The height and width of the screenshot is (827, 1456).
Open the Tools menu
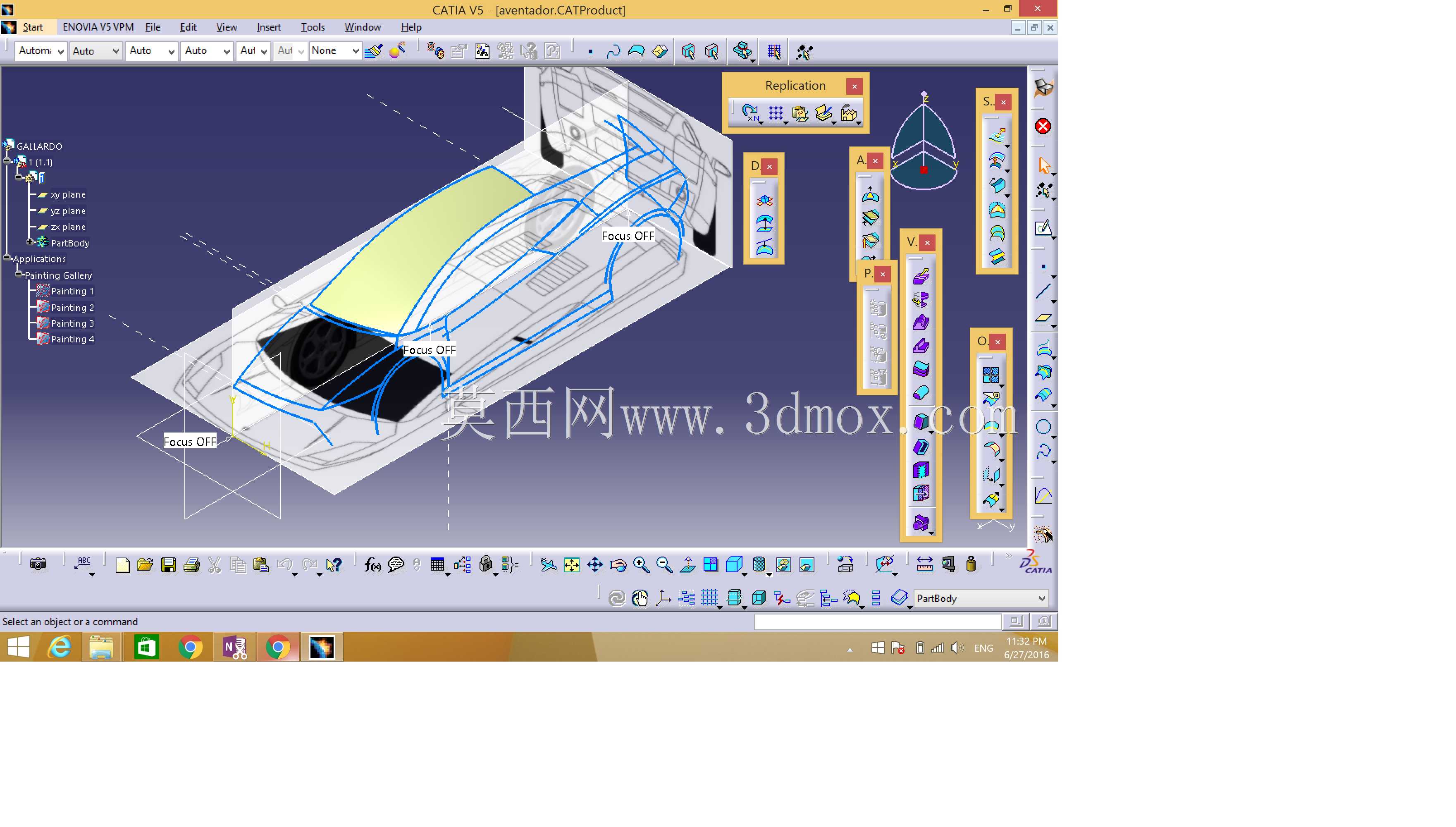pyautogui.click(x=312, y=27)
